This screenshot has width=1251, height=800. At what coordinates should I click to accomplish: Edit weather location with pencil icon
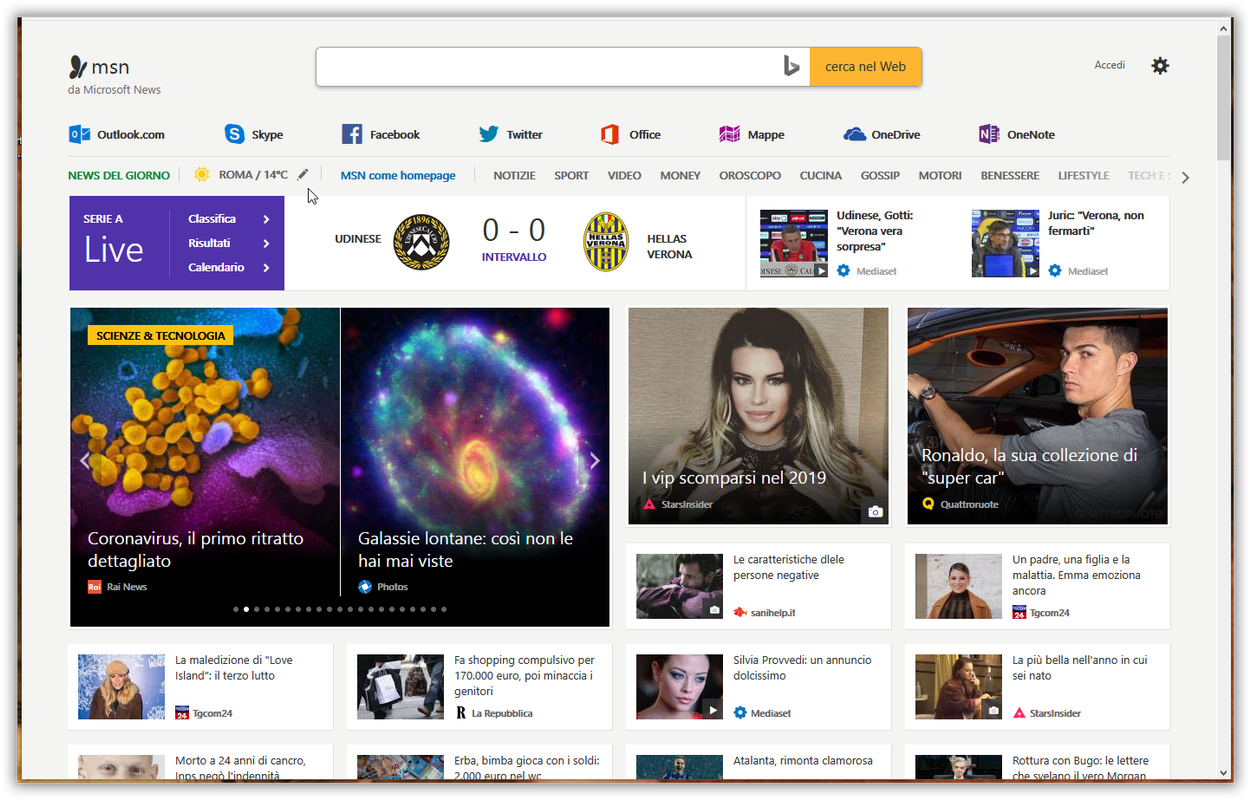point(303,174)
